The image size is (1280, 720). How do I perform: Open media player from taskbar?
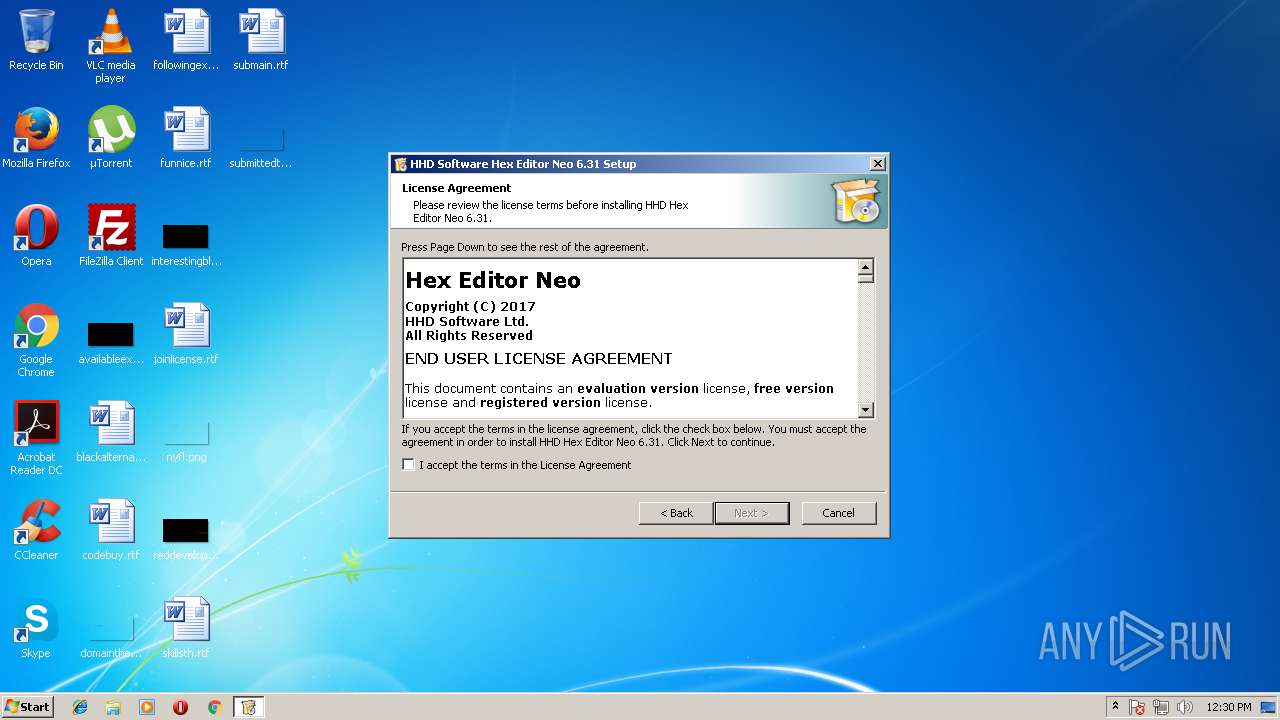[147, 707]
